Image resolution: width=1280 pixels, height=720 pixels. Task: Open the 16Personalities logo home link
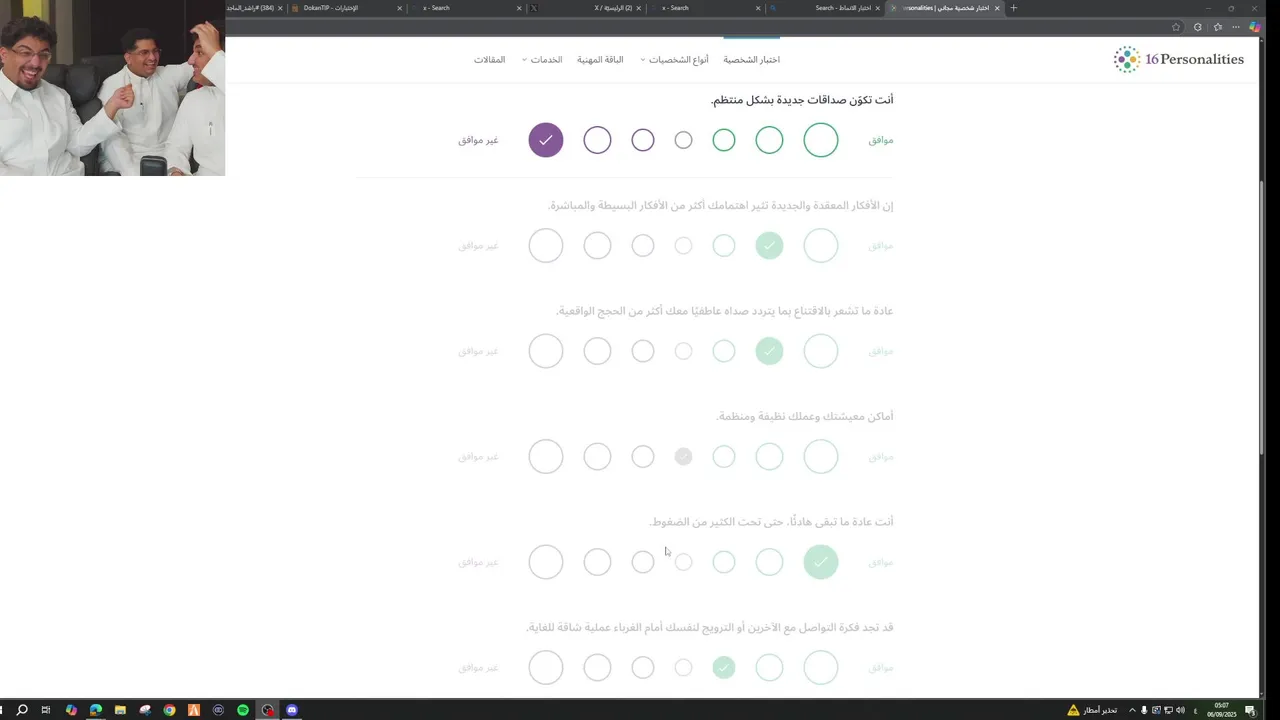click(1178, 59)
